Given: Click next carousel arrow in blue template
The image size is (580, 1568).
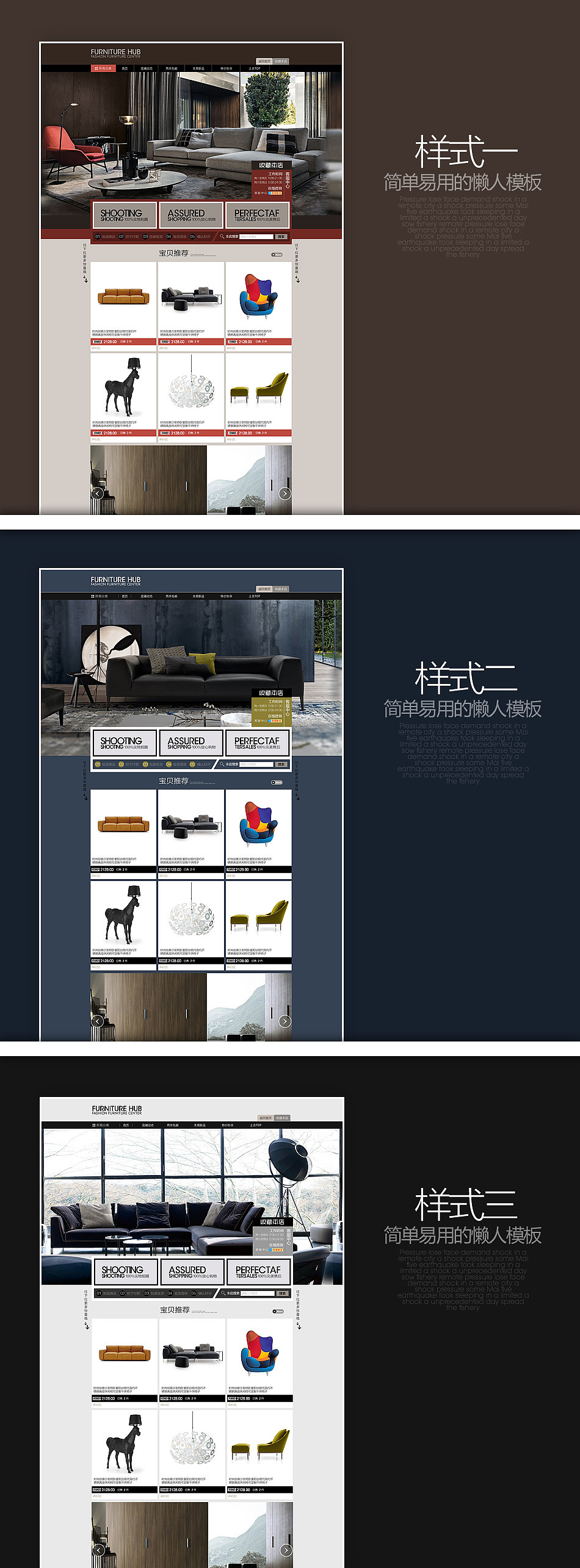Looking at the screenshot, I should click(285, 1021).
